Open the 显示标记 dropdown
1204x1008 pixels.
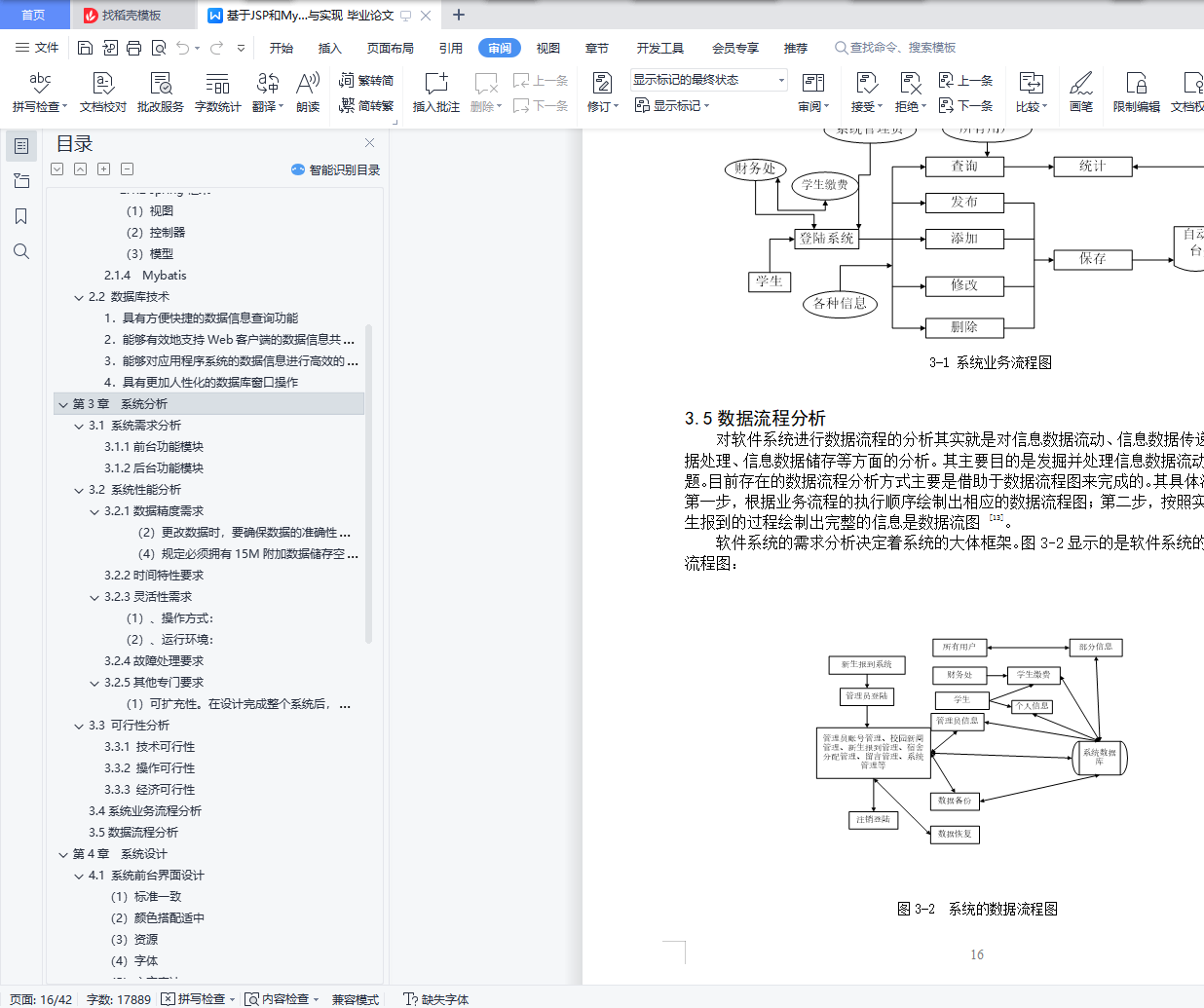tap(672, 105)
